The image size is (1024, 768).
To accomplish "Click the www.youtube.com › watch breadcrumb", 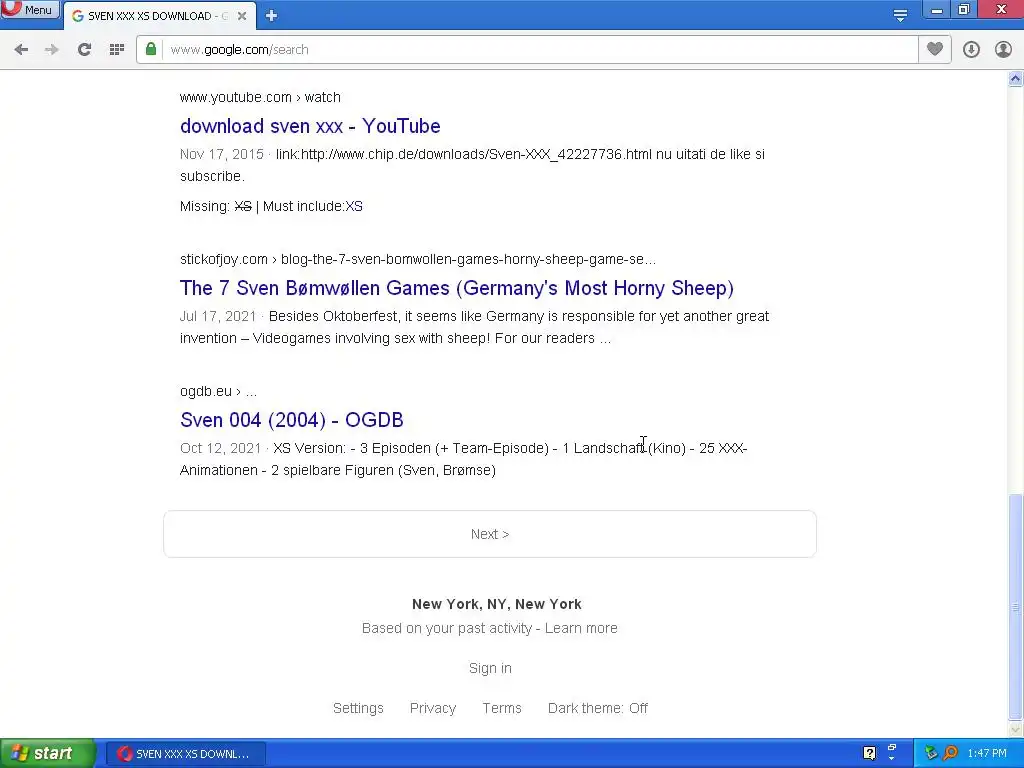I will 260,97.
